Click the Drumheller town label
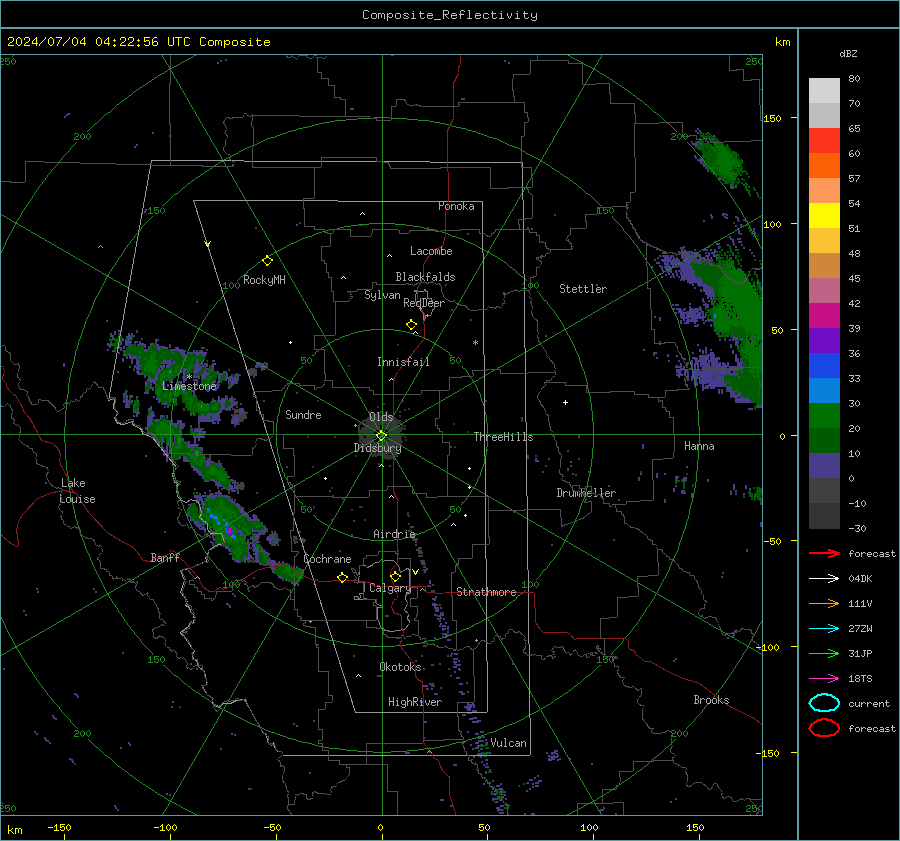Screen dimensions: 900x841 [586, 493]
